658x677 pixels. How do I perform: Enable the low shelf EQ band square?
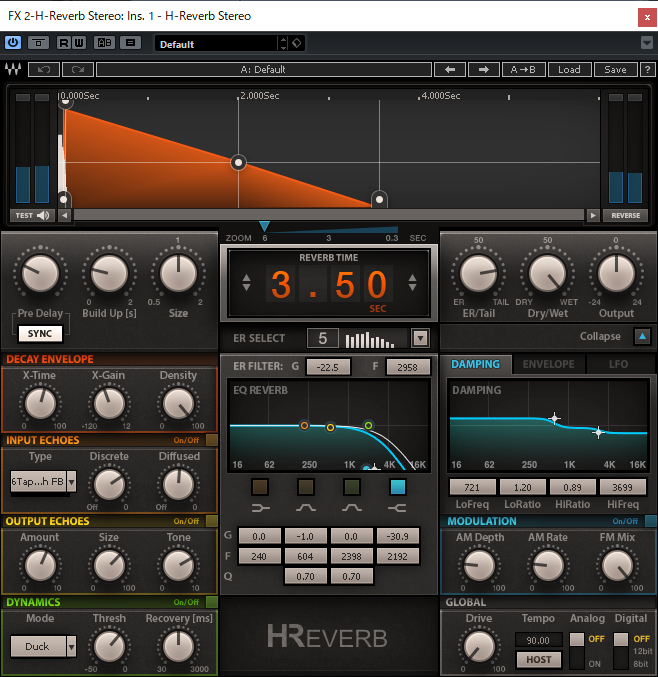(260, 487)
